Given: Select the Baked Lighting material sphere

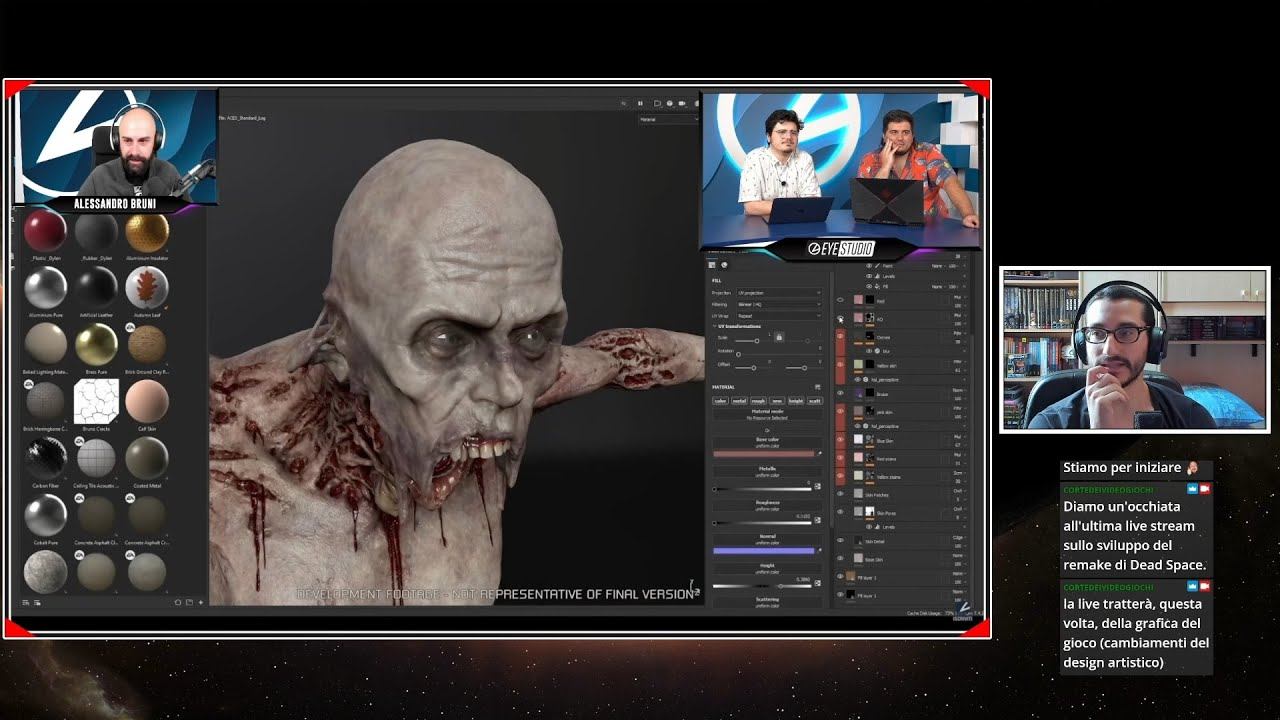Looking at the screenshot, I should point(45,345).
